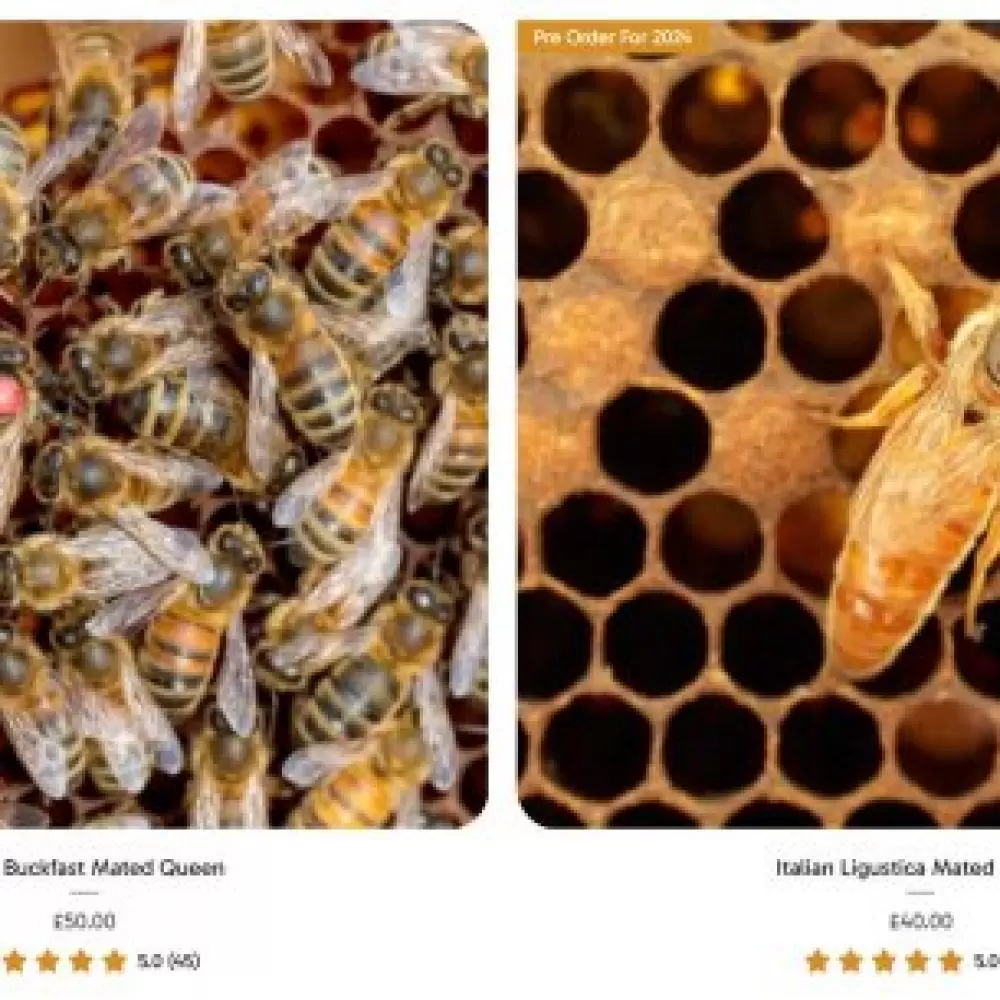Viewport: 1000px width, 1000px height.
Task: Open the 5.0 (46) review count
Action: point(169,961)
